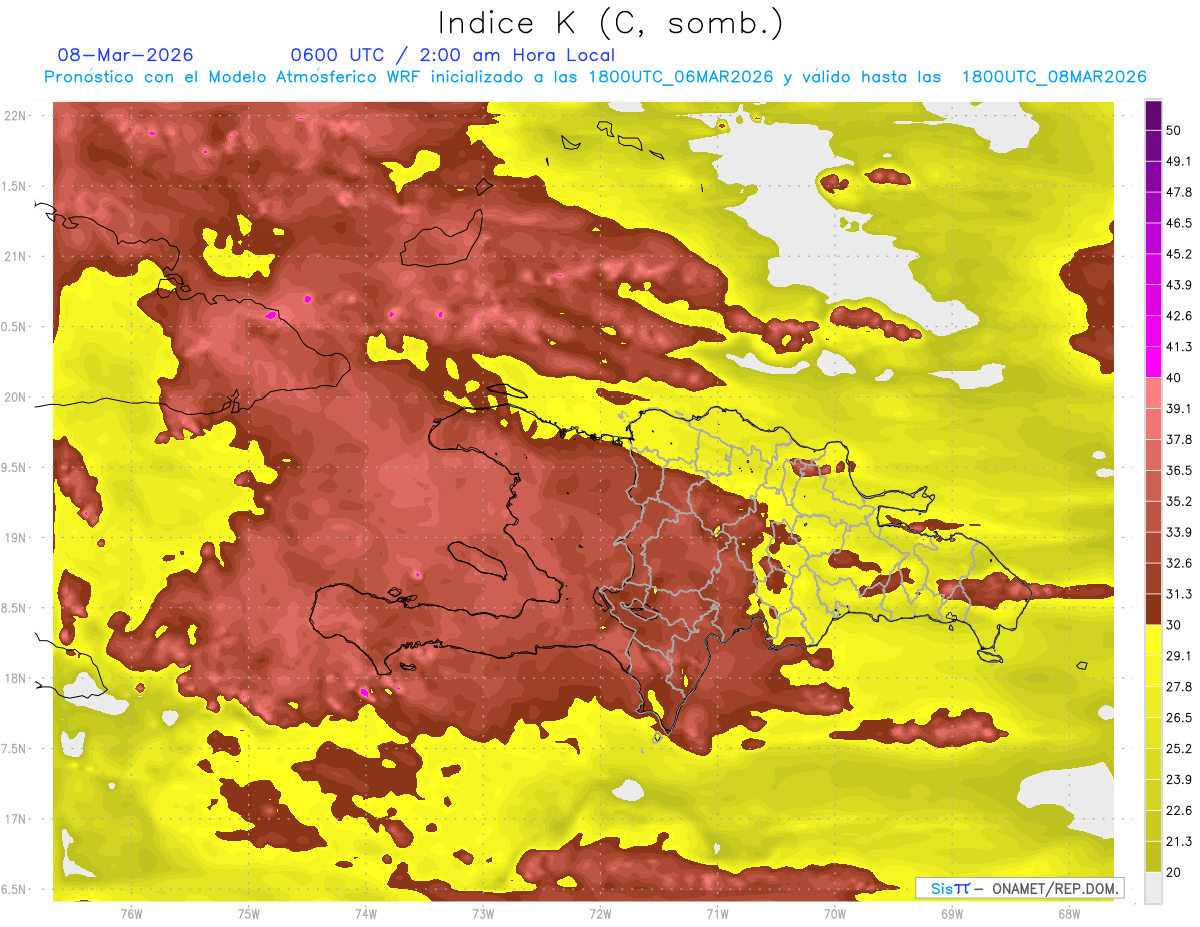Screen dimensions: 1200x927
Task: Click the longitude axis label '69W'
Action: pos(952,913)
